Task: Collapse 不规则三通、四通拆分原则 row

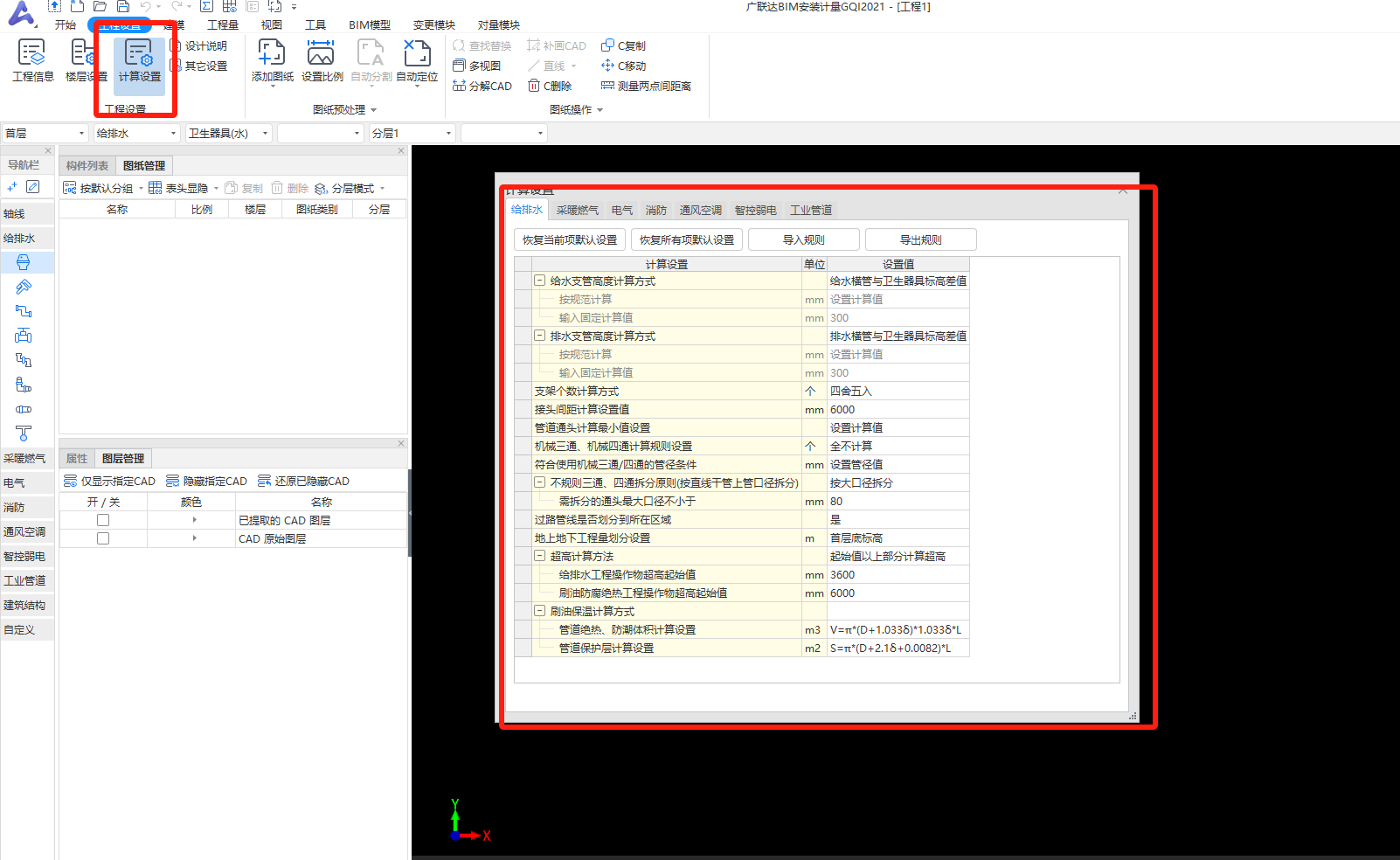Action: [540, 482]
